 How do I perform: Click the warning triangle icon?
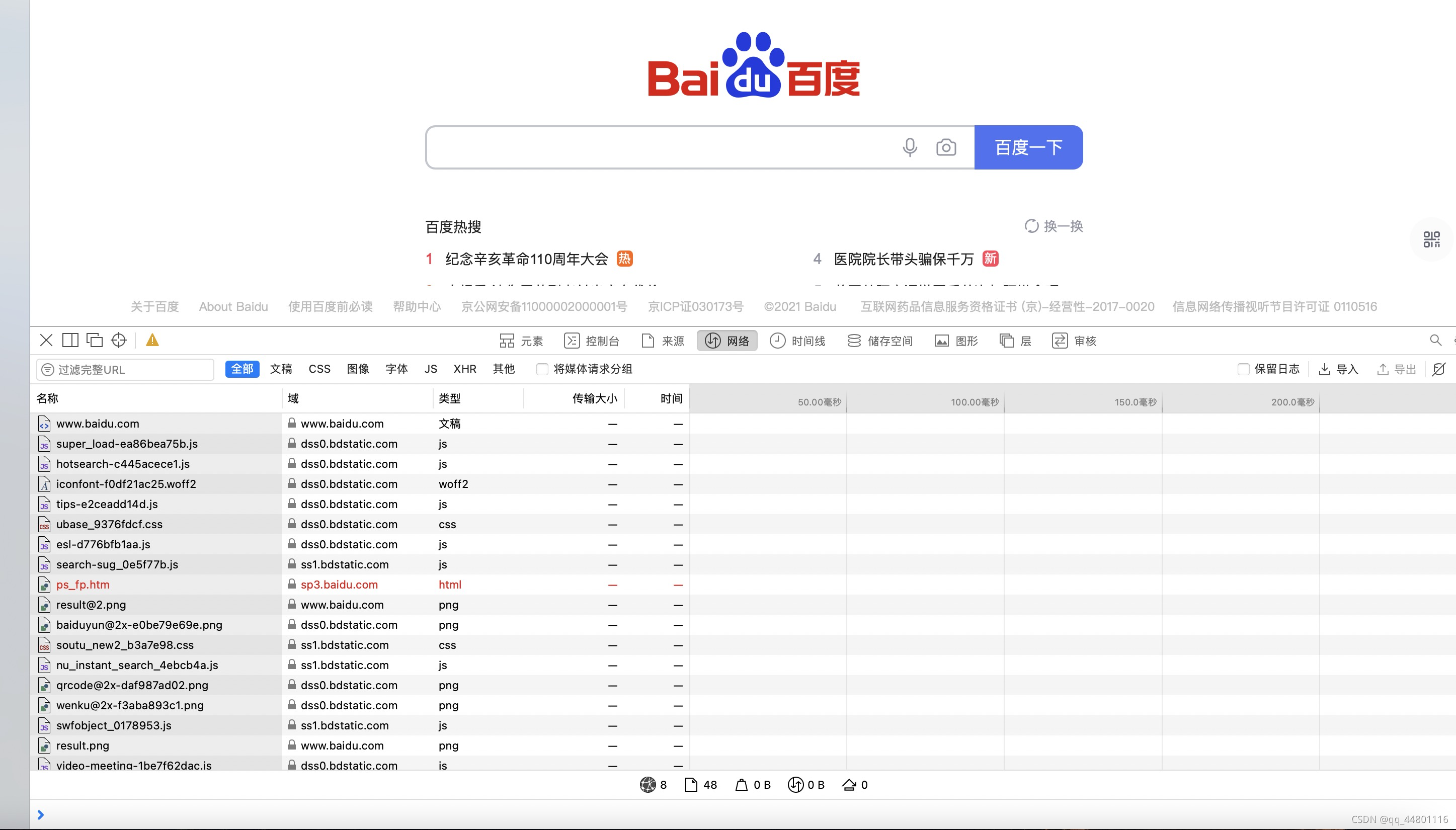(x=152, y=341)
